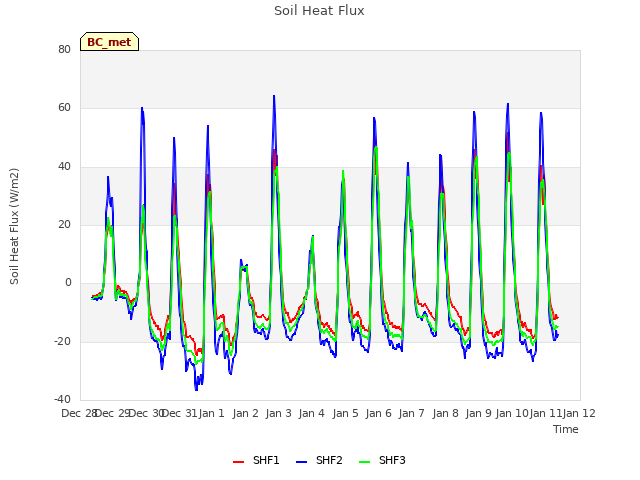Toggle SHF2 series in legend
640x480 pixels.
(319, 460)
